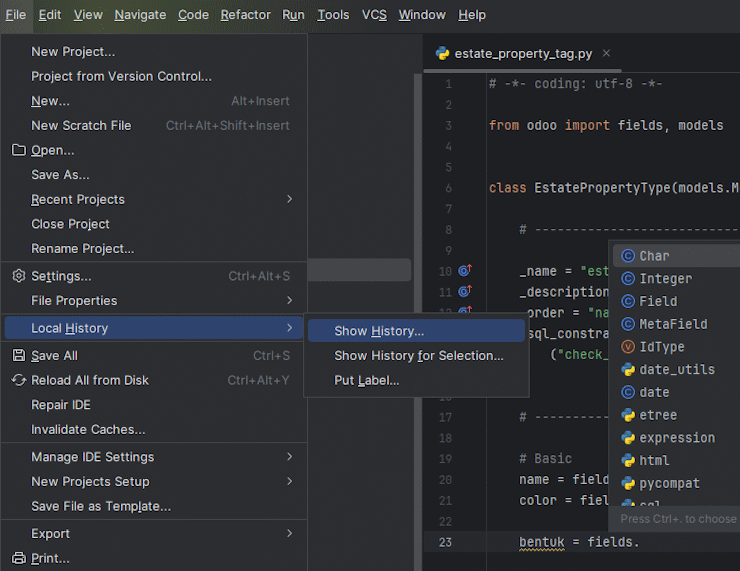Select Char completion suggestion
Screen dimensions: 740x571
(x=677, y=256)
